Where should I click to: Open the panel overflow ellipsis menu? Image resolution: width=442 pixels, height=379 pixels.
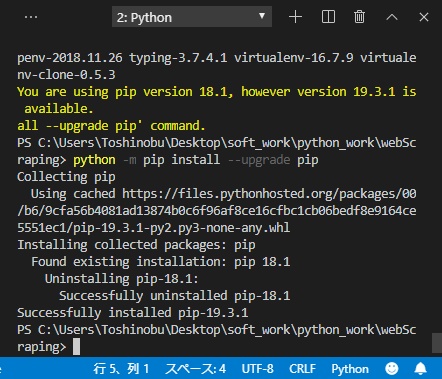point(31,17)
